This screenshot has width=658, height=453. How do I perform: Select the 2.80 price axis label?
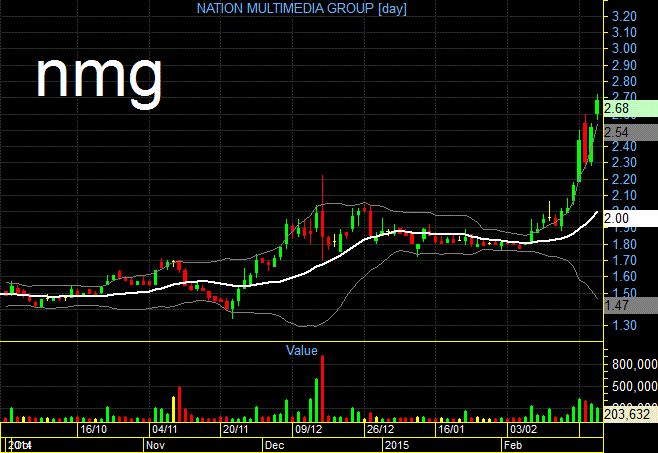624,81
